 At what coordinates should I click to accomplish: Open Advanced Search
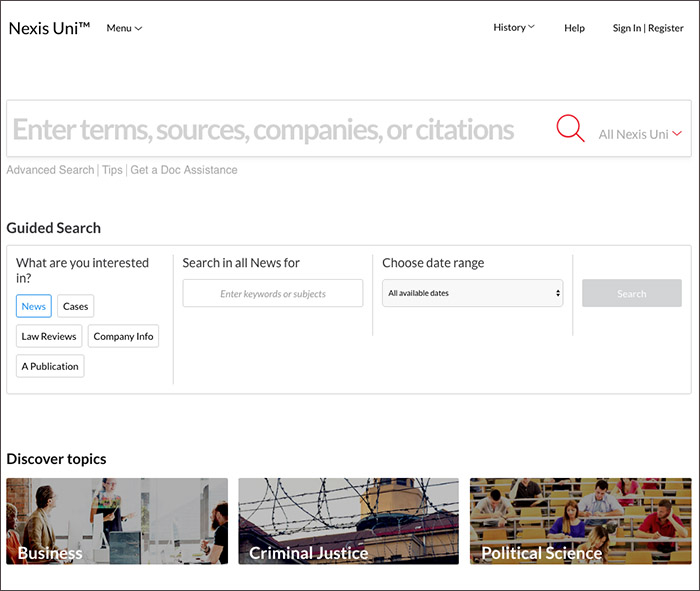50,170
